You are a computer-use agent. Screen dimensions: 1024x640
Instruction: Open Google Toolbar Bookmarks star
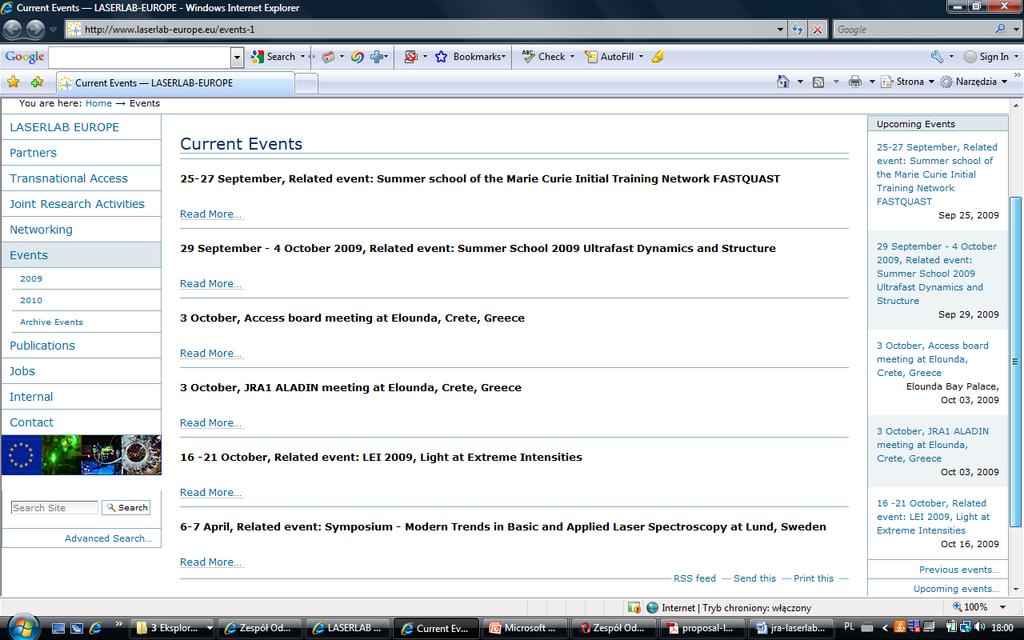pyautogui.click(x=441, y=57)
